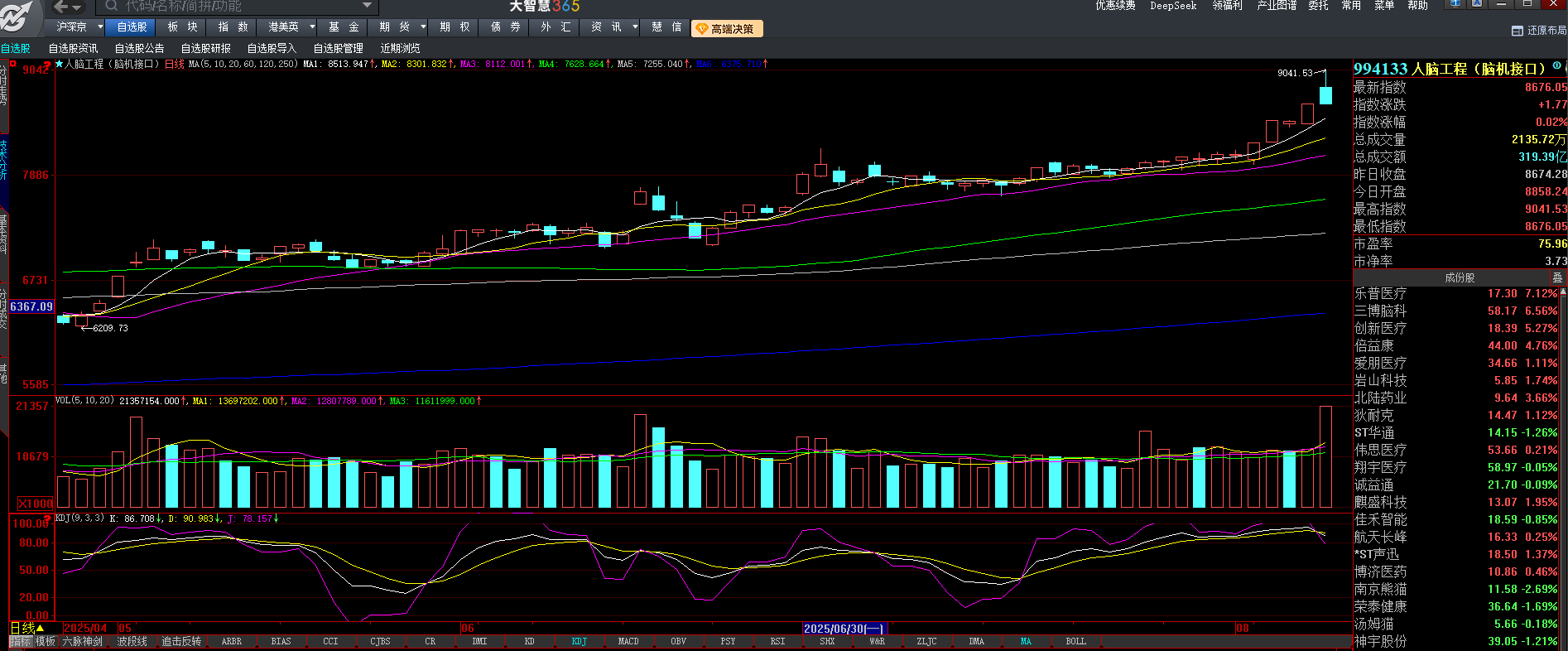Screen dimensions: 1568x651
Task: Open the 期权 tab
Action: click(455, 27)
